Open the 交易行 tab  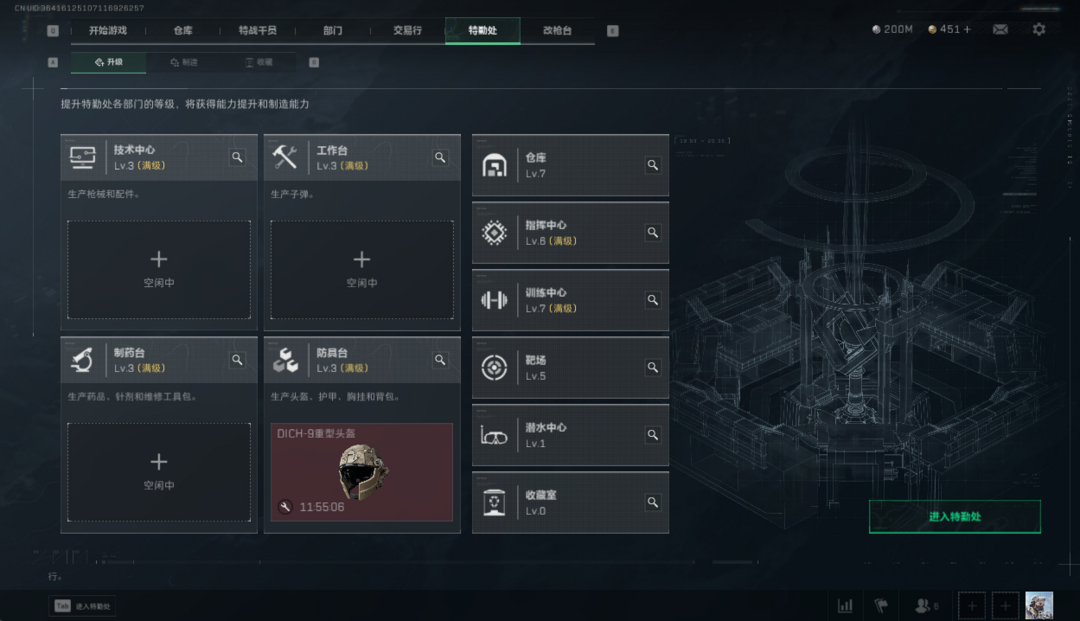(408, 30)
